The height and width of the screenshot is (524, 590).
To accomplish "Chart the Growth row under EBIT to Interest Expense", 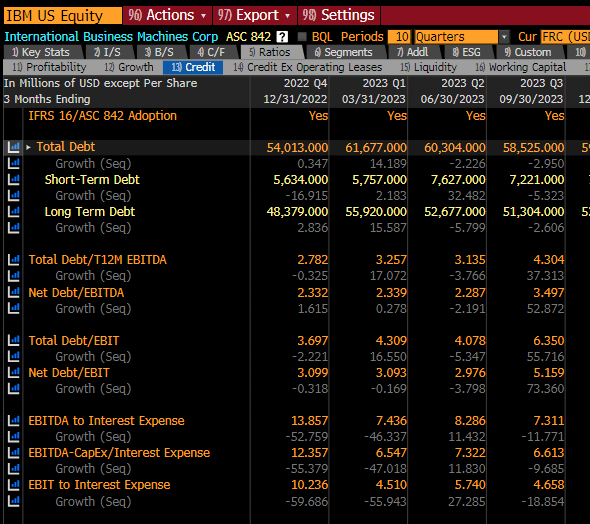I will 14,501.
